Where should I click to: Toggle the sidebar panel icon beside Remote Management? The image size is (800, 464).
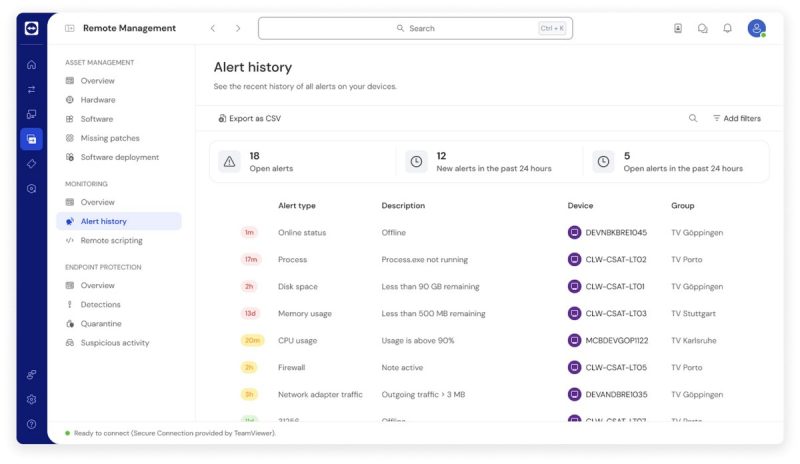pos(70,28)
